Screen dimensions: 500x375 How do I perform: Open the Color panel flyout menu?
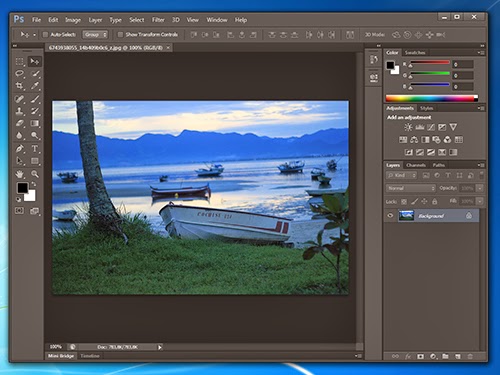[480, 53]
